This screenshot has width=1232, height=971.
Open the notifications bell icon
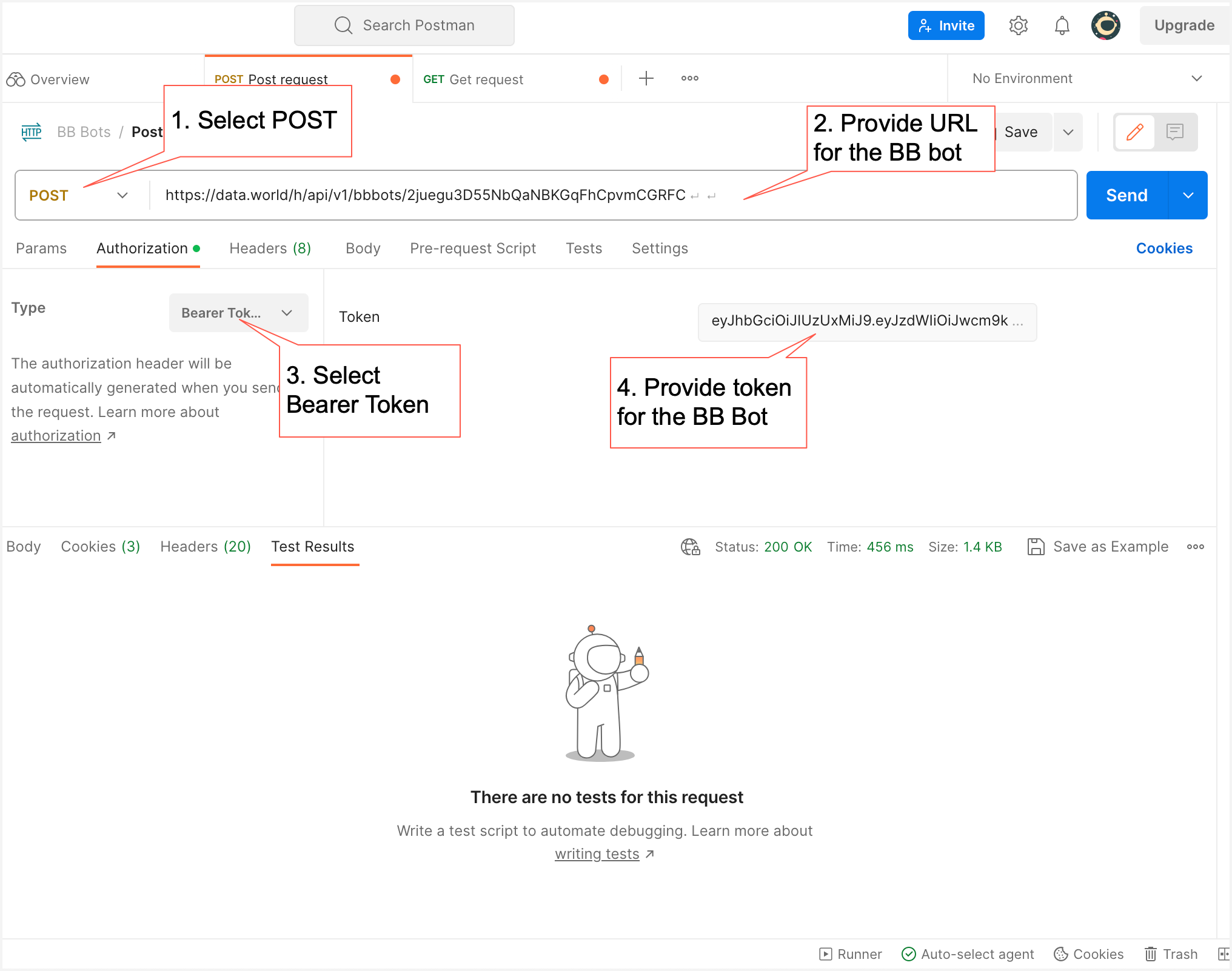point(1062,25)
